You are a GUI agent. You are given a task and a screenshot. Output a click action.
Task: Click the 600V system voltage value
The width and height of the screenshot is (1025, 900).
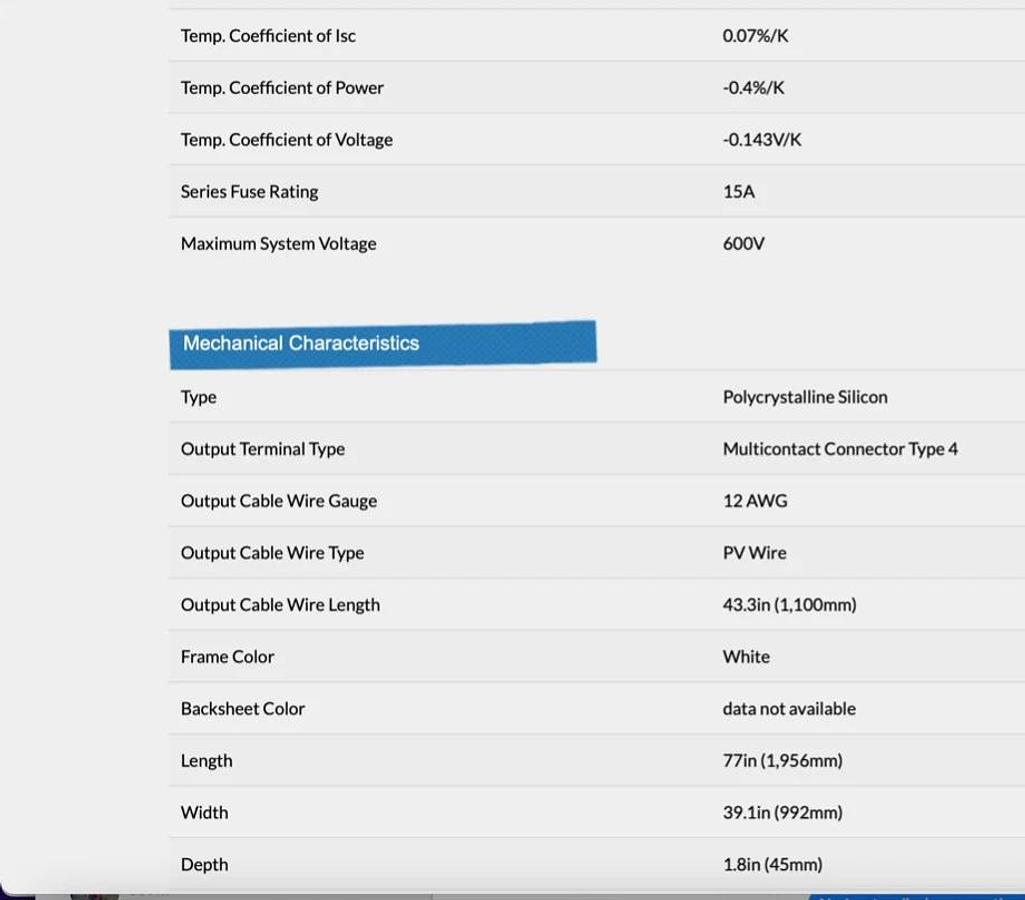pyautogui.click(x=743, y=244)
